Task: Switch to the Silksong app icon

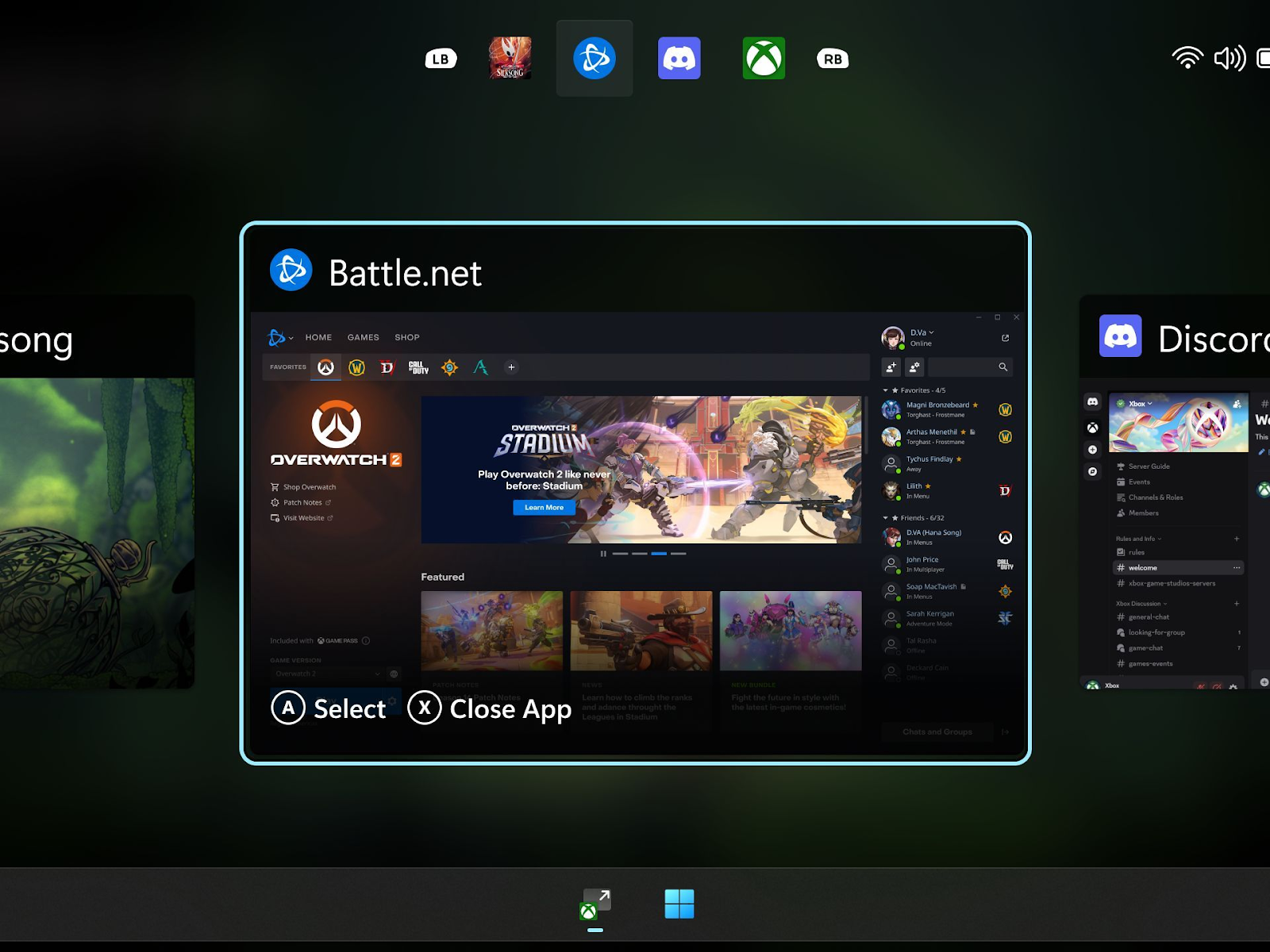Action: pyautogui.click(x=510, y=58)
